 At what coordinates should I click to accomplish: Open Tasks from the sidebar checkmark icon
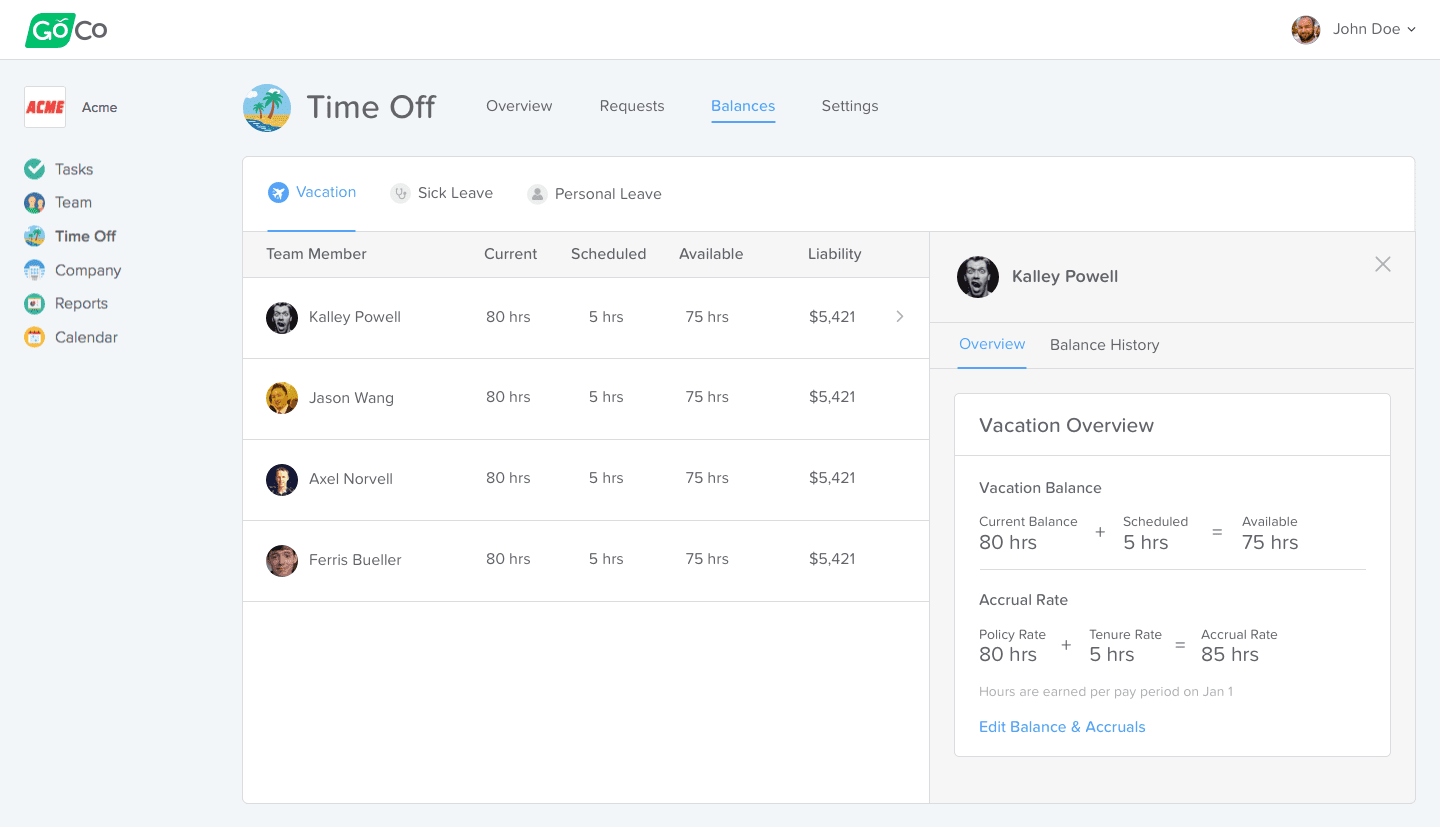tap(35, 169)
